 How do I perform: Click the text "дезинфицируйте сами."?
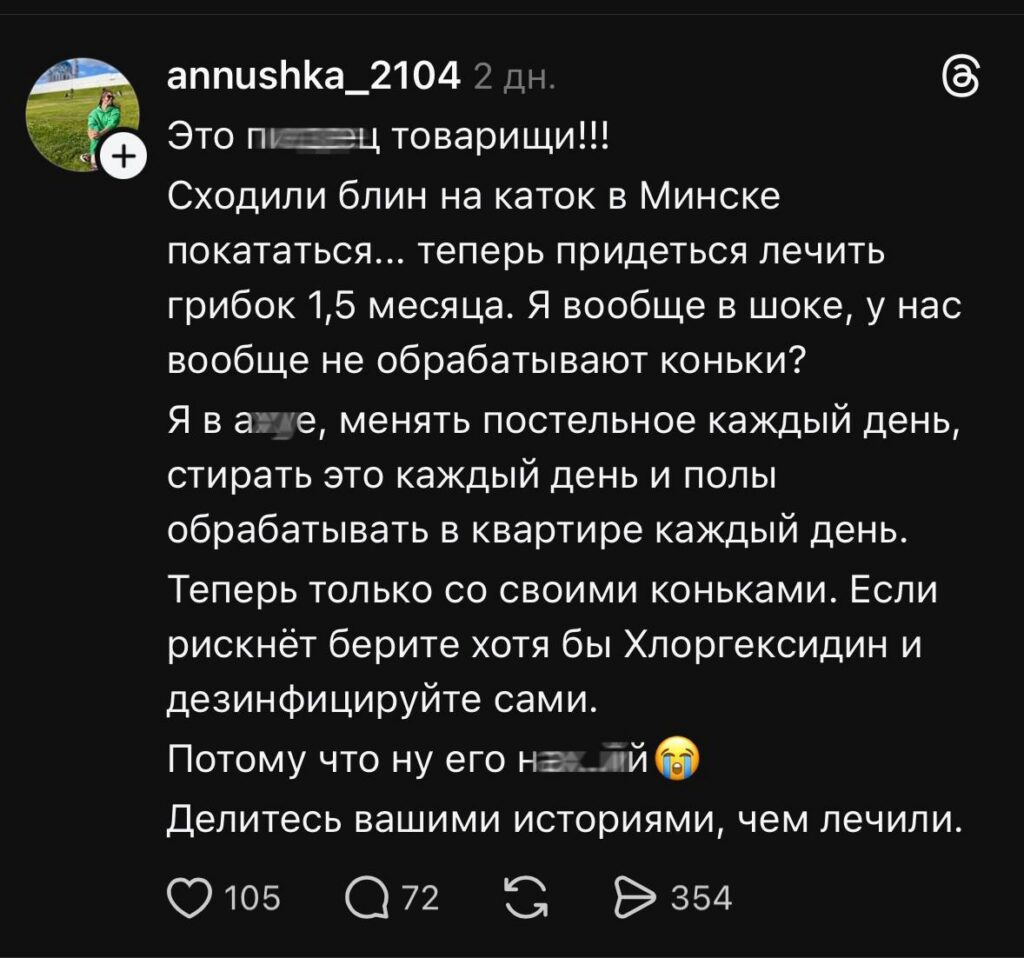point(380,703)
